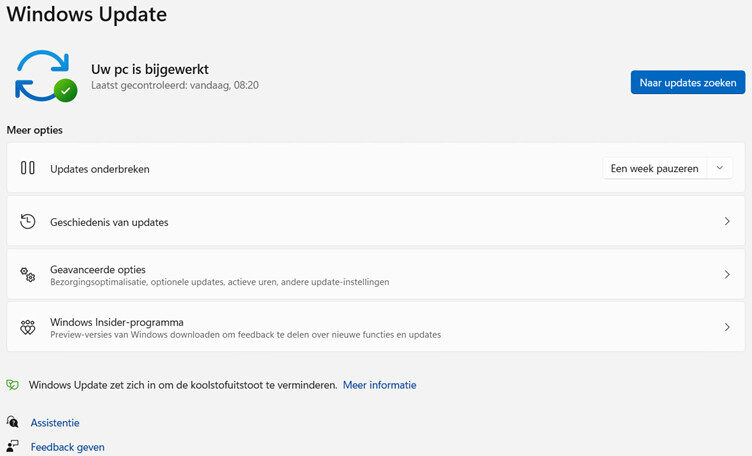Click the koolstofuitstoot te verminderen sentence
The height and width of the screenshot is (456, 752).
[183, 385]
